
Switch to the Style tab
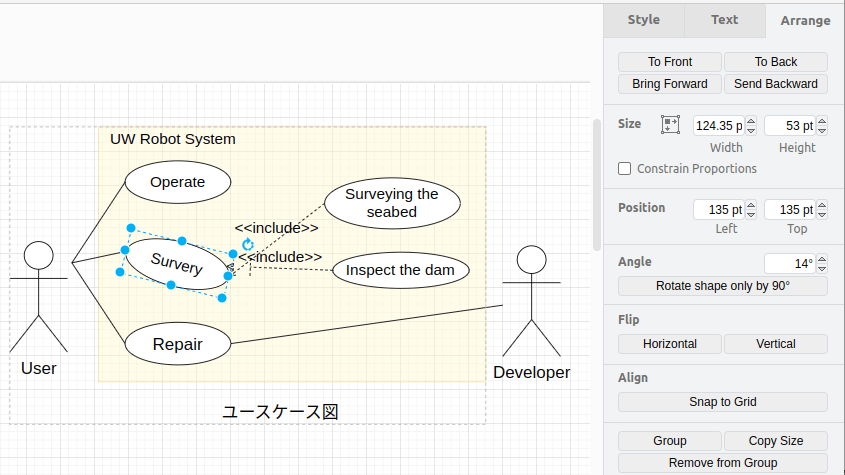(643, 20)
